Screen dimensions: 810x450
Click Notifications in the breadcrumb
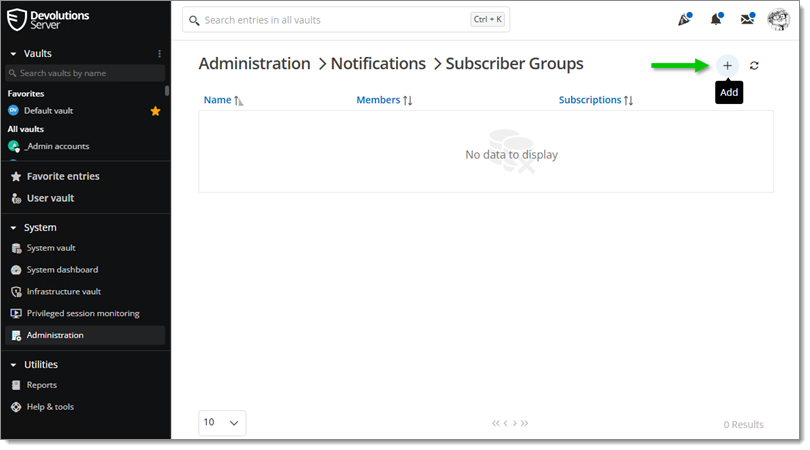(x=378, y=64)
